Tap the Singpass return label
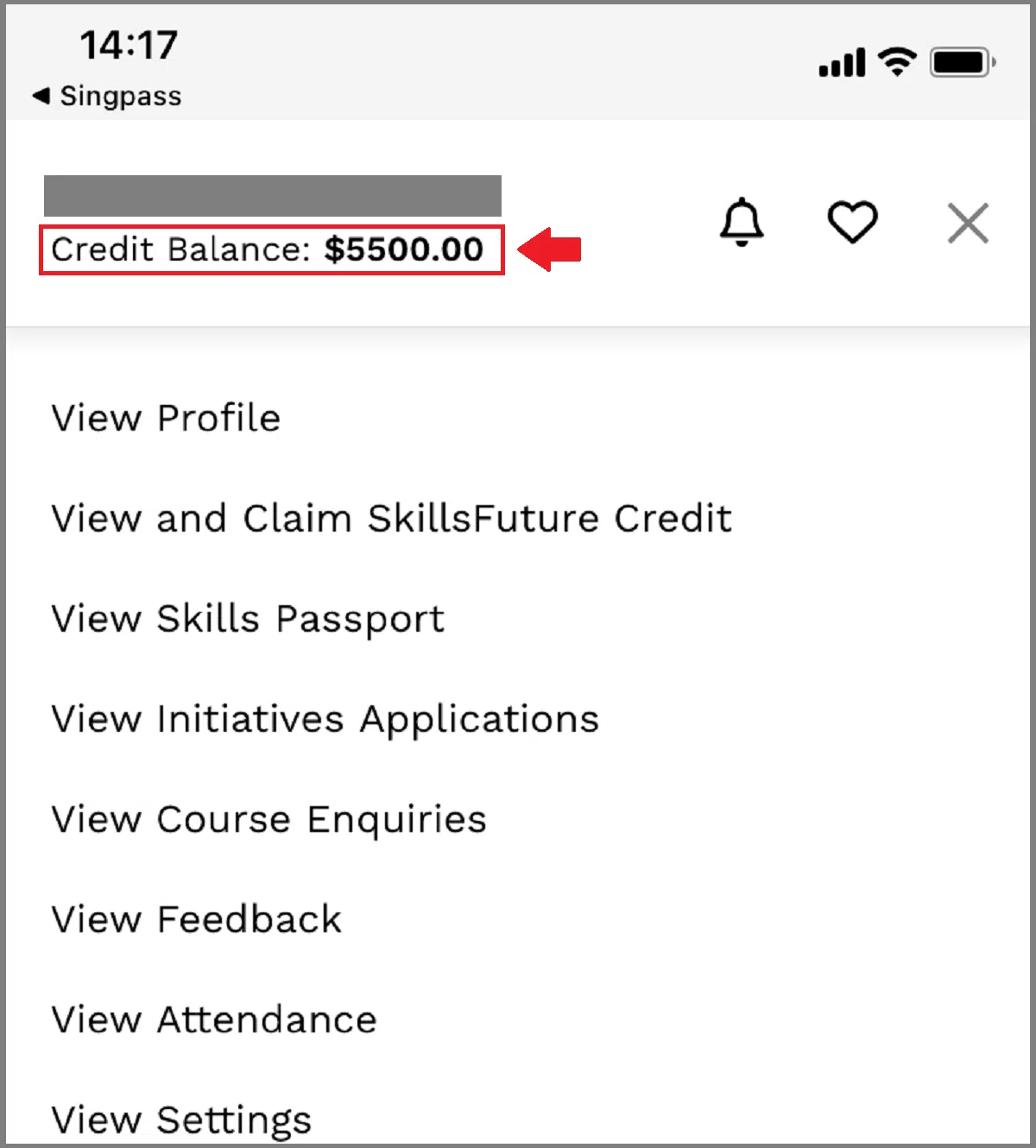This screenshot has width=1036, height=1148. (120, 96)
